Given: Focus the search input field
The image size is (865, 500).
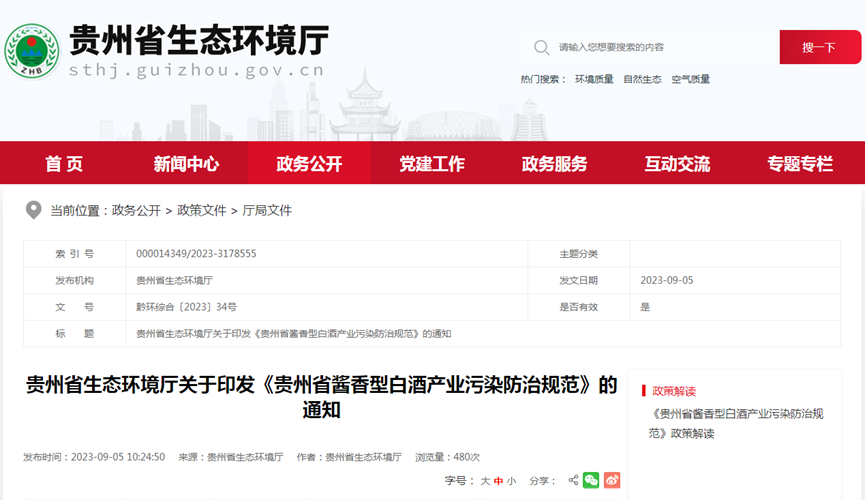Looking at the screenshot, I should [660, 47].
